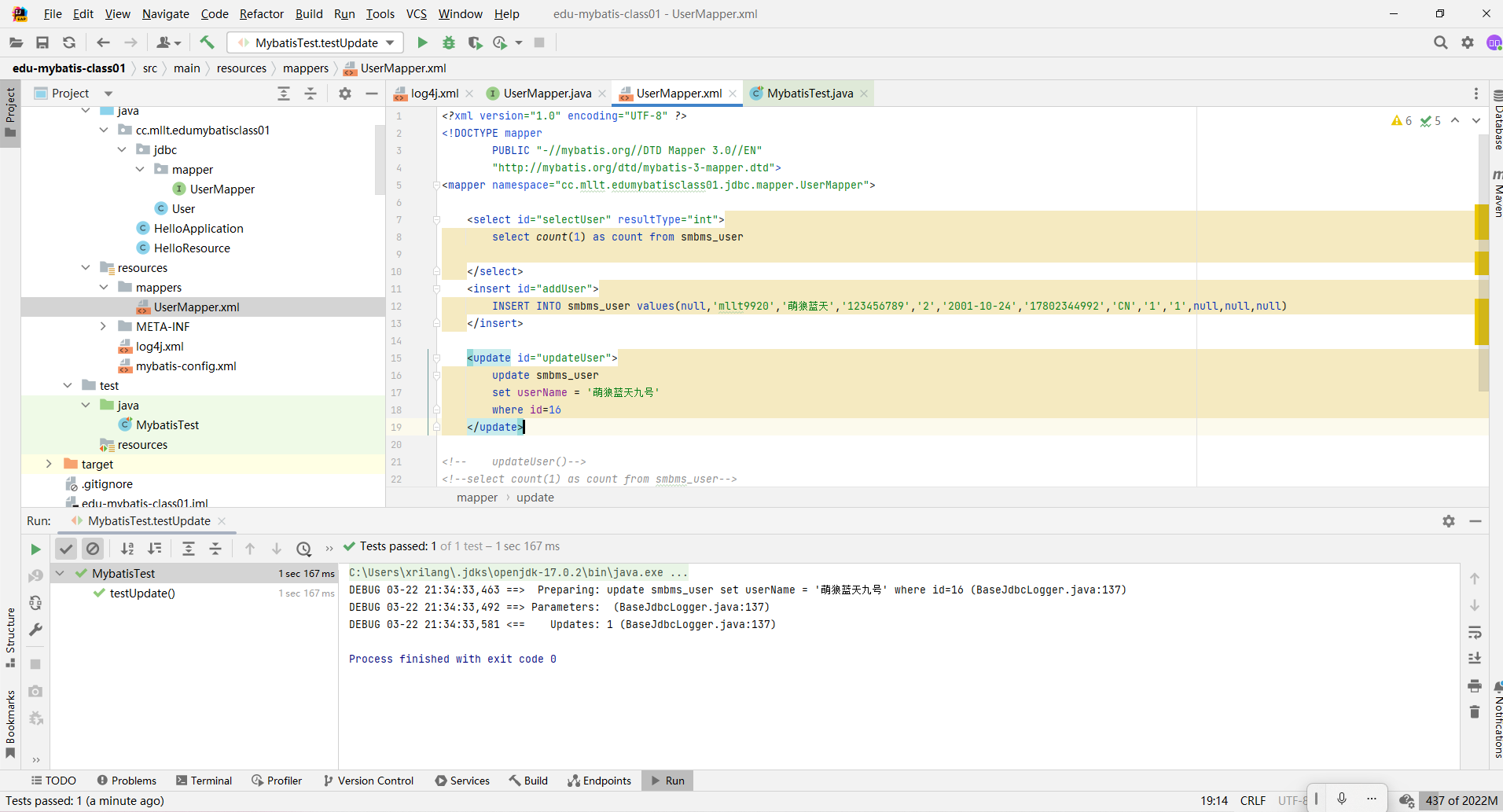Close the UserMapper.xml editor tab

point(733,94)
